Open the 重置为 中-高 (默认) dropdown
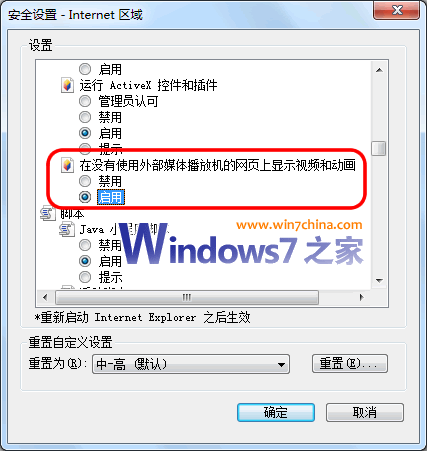The image size is (427, 451). tap(191, 364)
